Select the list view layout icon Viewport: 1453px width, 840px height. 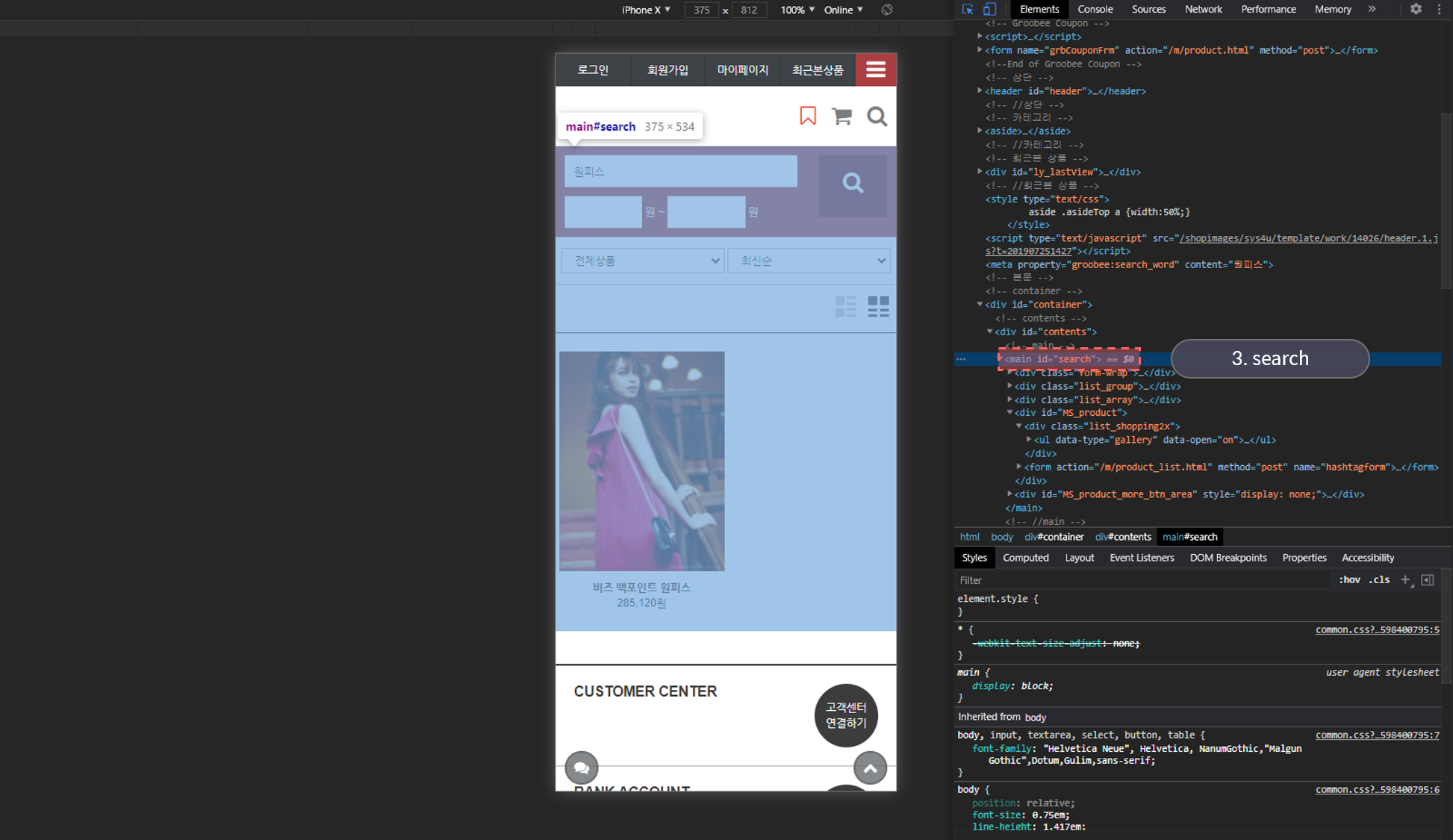845,306
